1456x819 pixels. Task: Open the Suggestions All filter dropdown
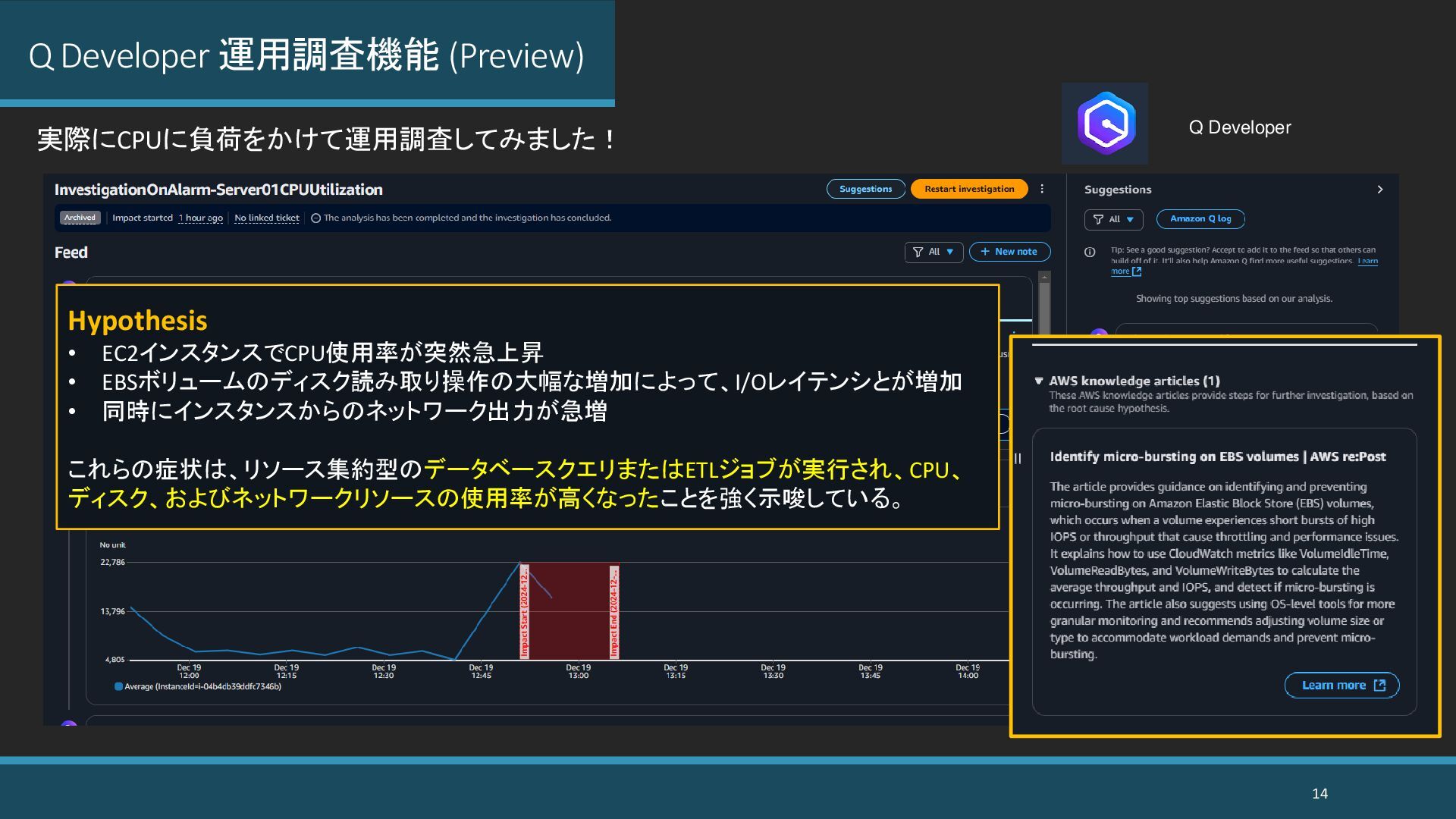[x=1114, y=219]
